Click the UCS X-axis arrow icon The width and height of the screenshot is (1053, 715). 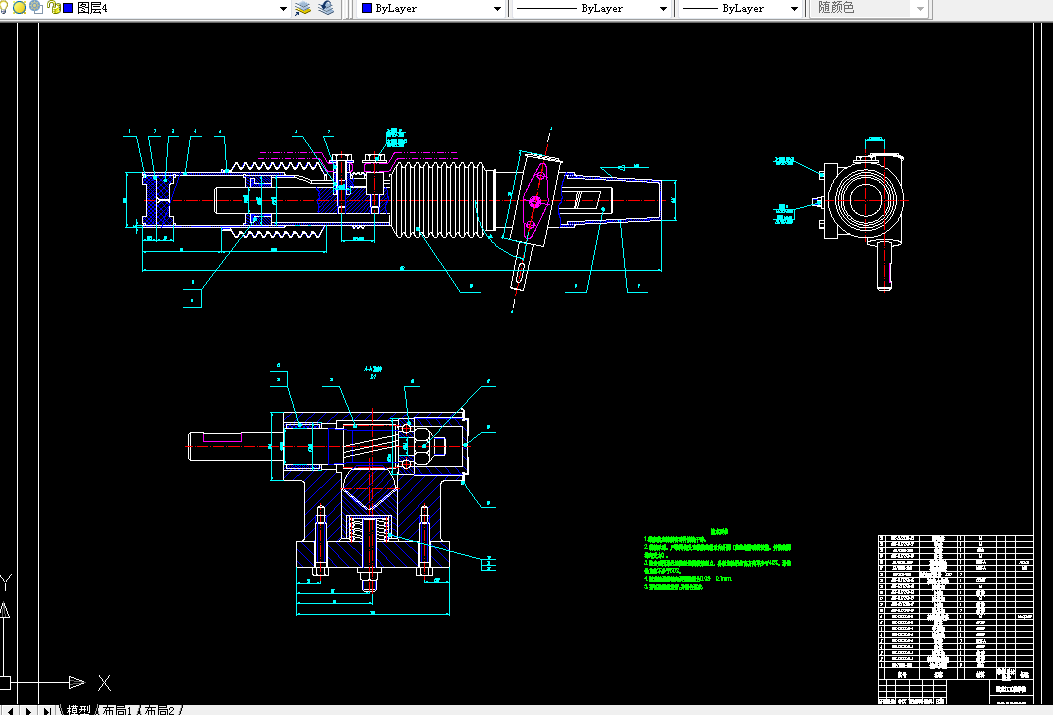76,682
